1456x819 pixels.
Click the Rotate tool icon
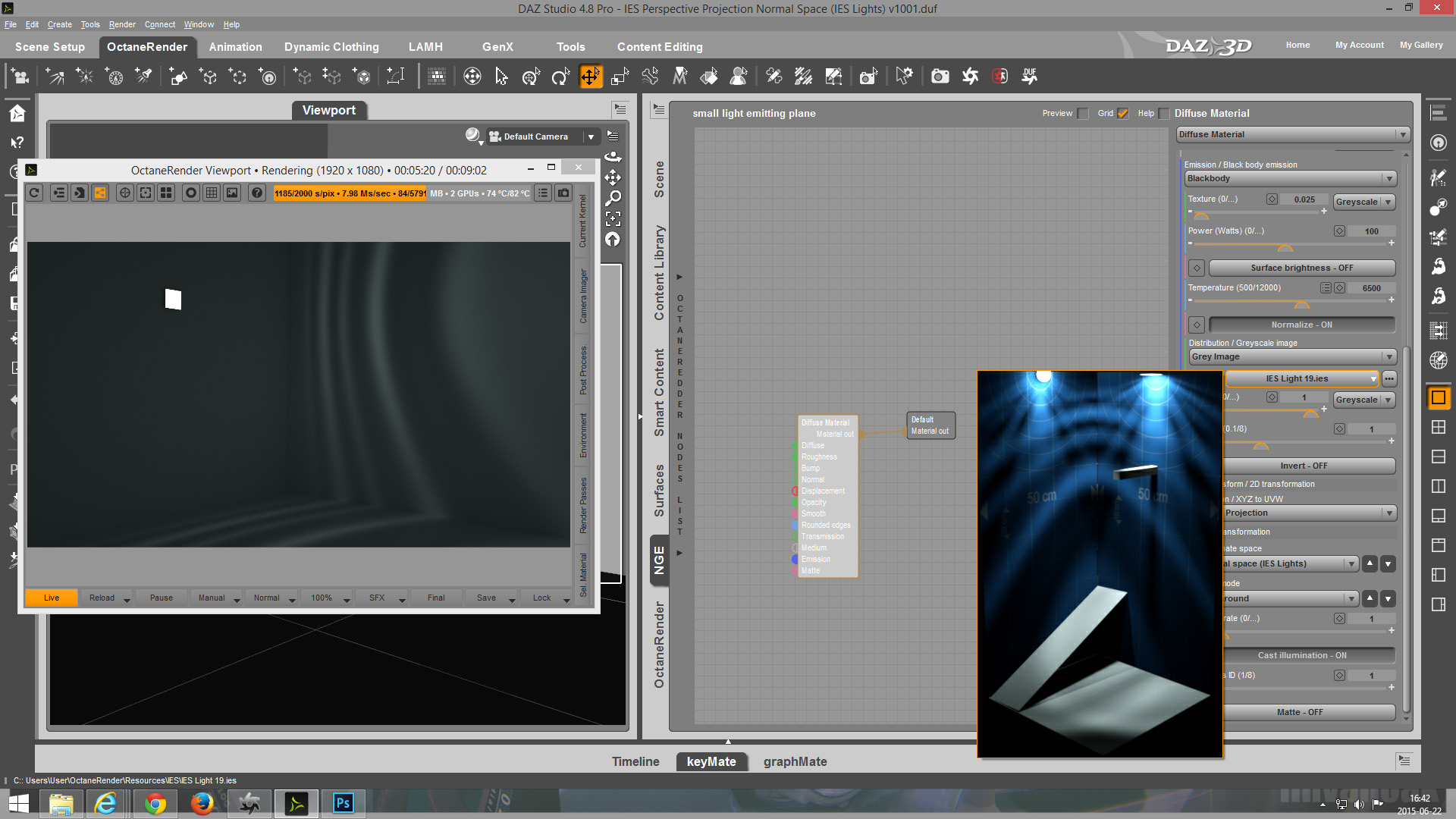pyautogui.click(x=560, y=76)
